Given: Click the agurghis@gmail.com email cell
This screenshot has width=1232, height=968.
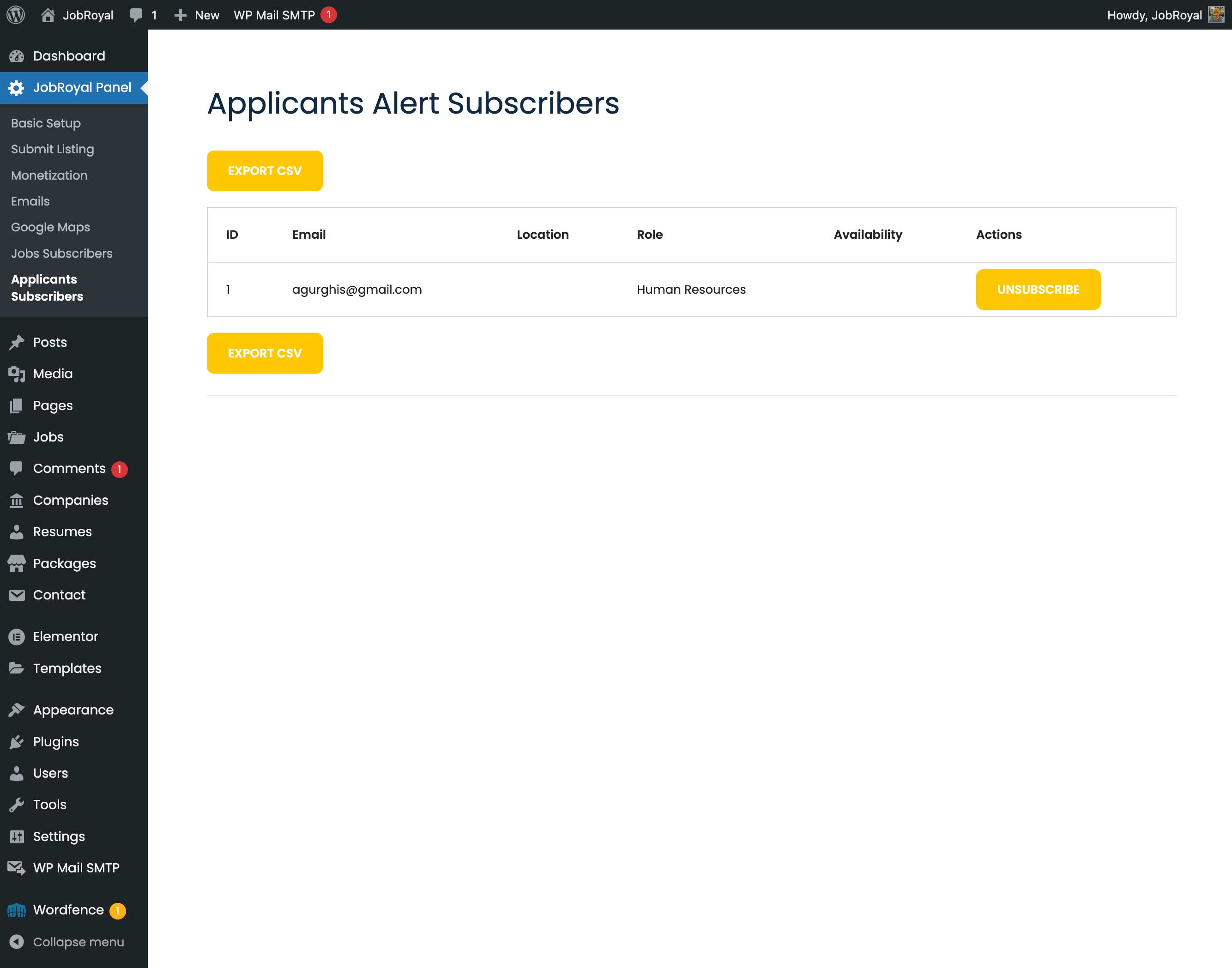Looking at the screenshot, I should (x=357, y=290).
